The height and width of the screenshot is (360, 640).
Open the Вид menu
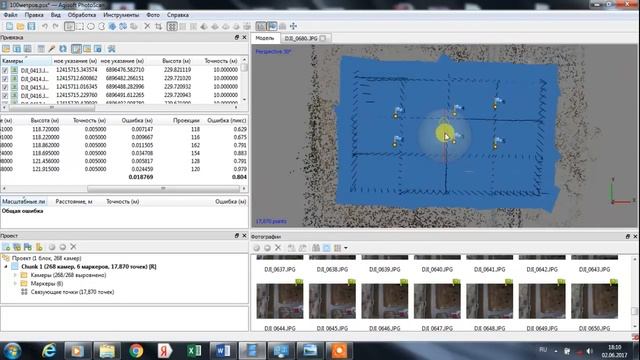click(56, 15)
